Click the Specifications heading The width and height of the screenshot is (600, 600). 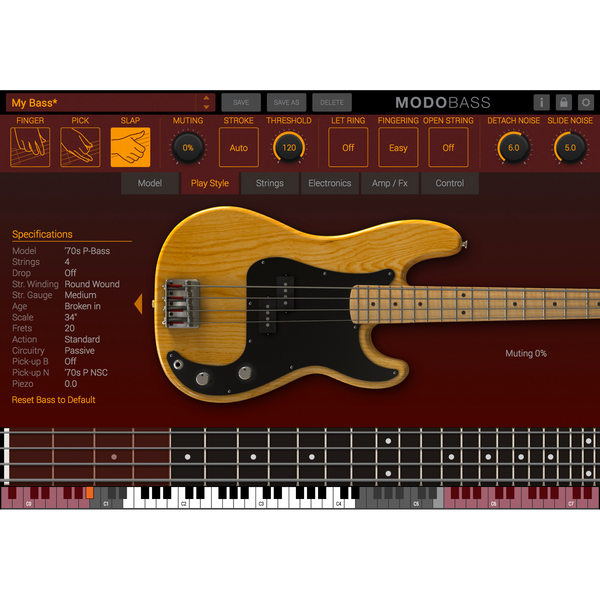(x=42, y=234)
